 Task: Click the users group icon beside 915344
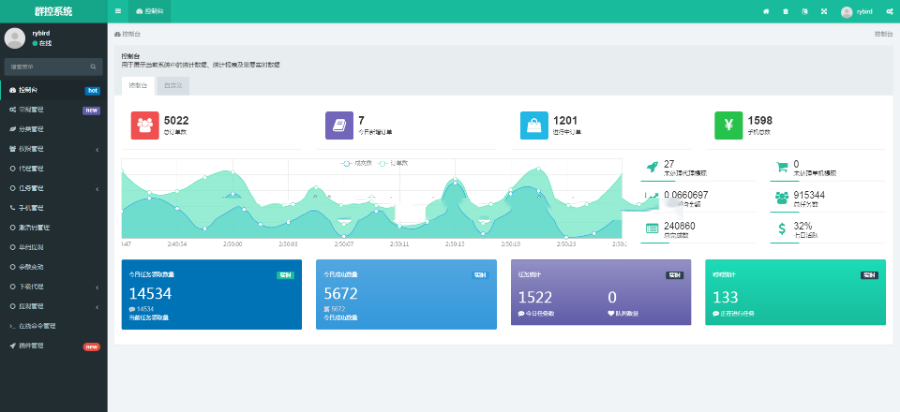pyautogui.click(x=782, y=198)
